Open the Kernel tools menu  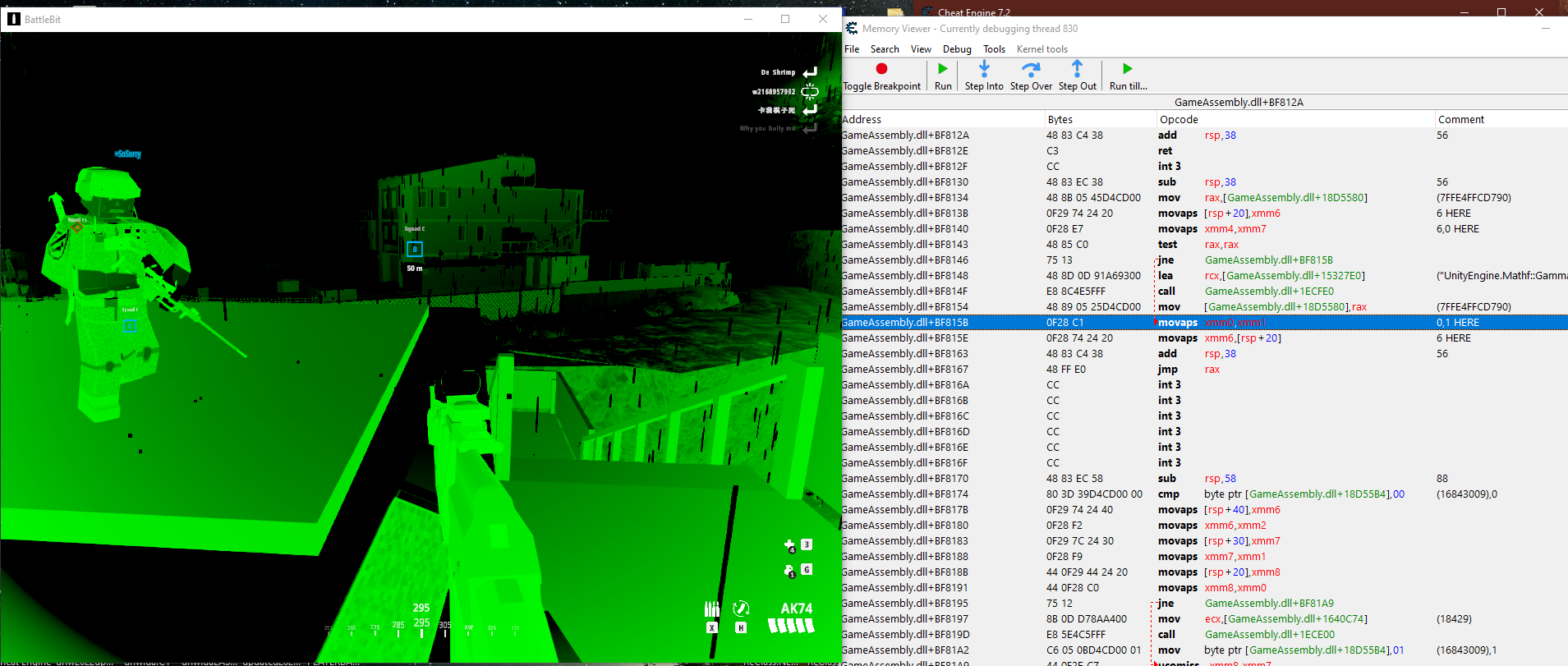[1042, 49]
